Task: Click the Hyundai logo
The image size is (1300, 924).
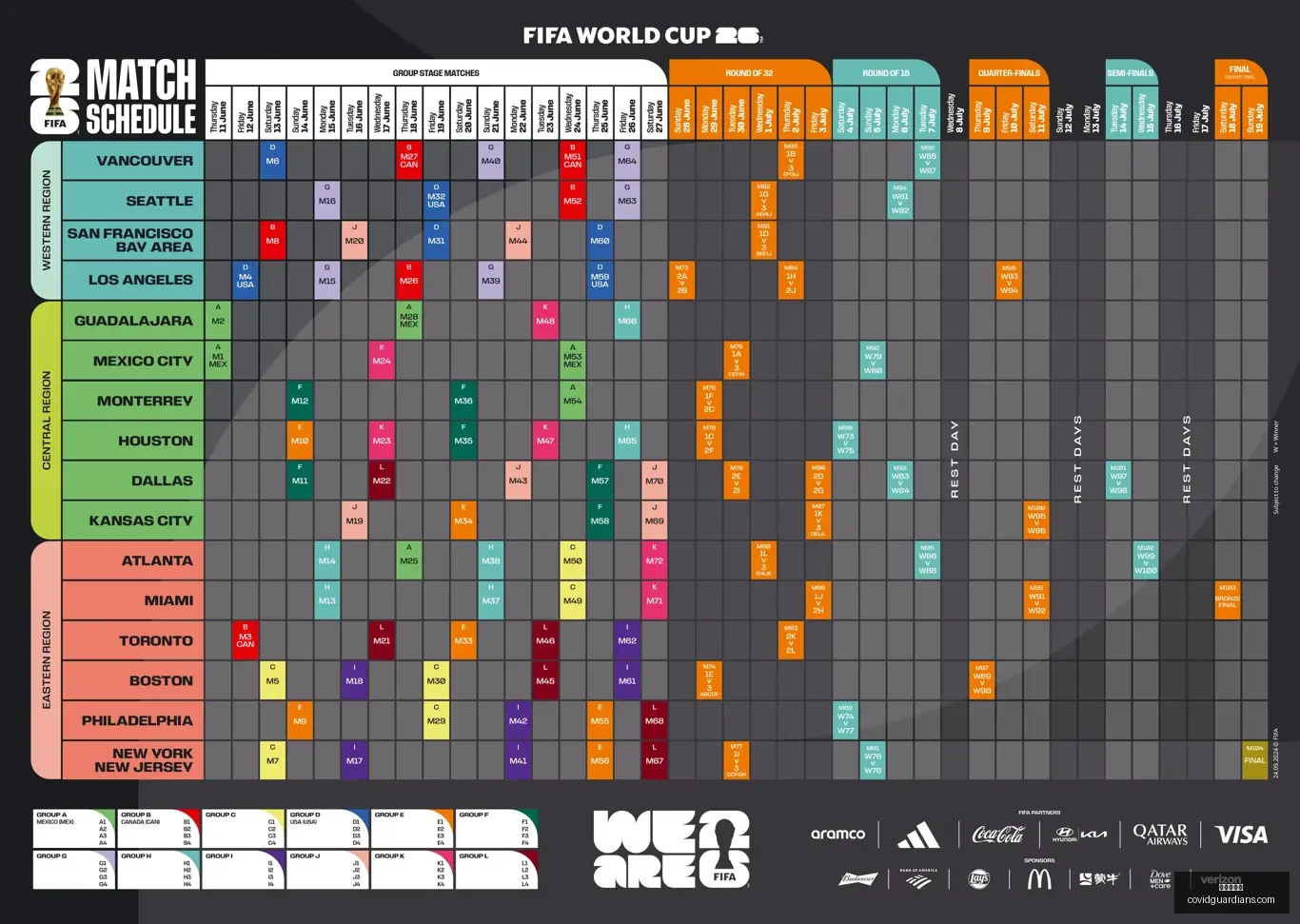Action: click(1064, 835)
